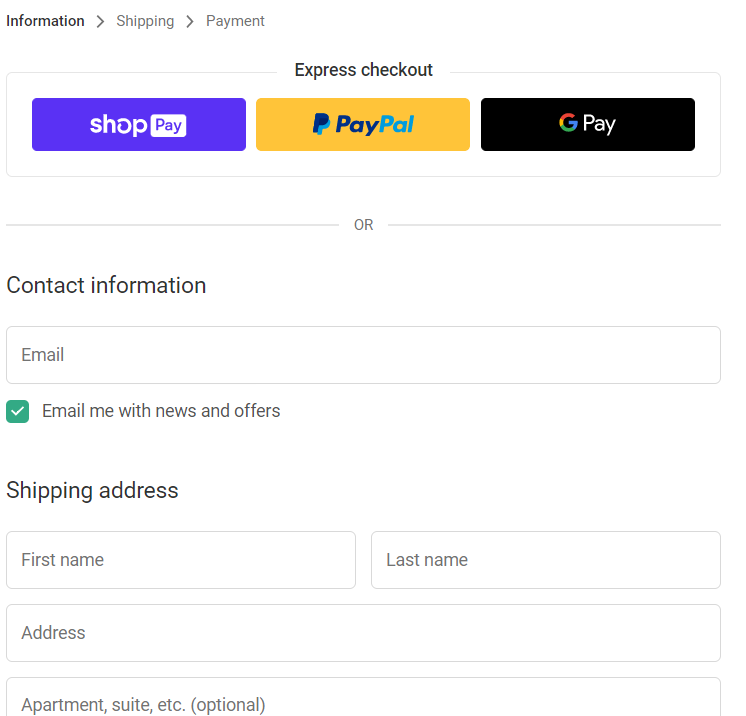Screen dimensions: 746x716
Task: Jump to the Payment breadcrumb step
Action: (x=235, y=21)
